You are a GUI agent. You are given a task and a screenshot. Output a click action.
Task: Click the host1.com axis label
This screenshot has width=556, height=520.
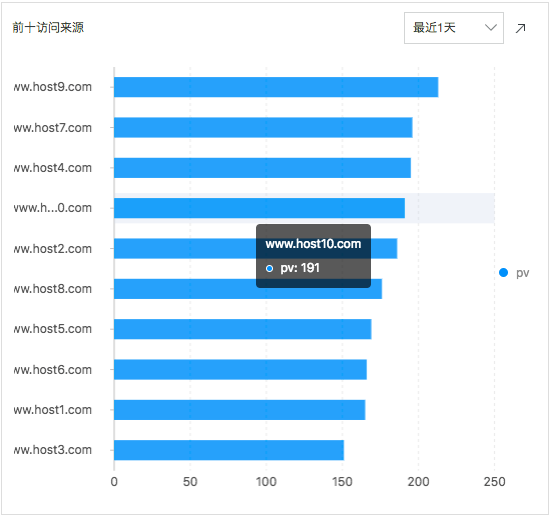coord(53,410)
